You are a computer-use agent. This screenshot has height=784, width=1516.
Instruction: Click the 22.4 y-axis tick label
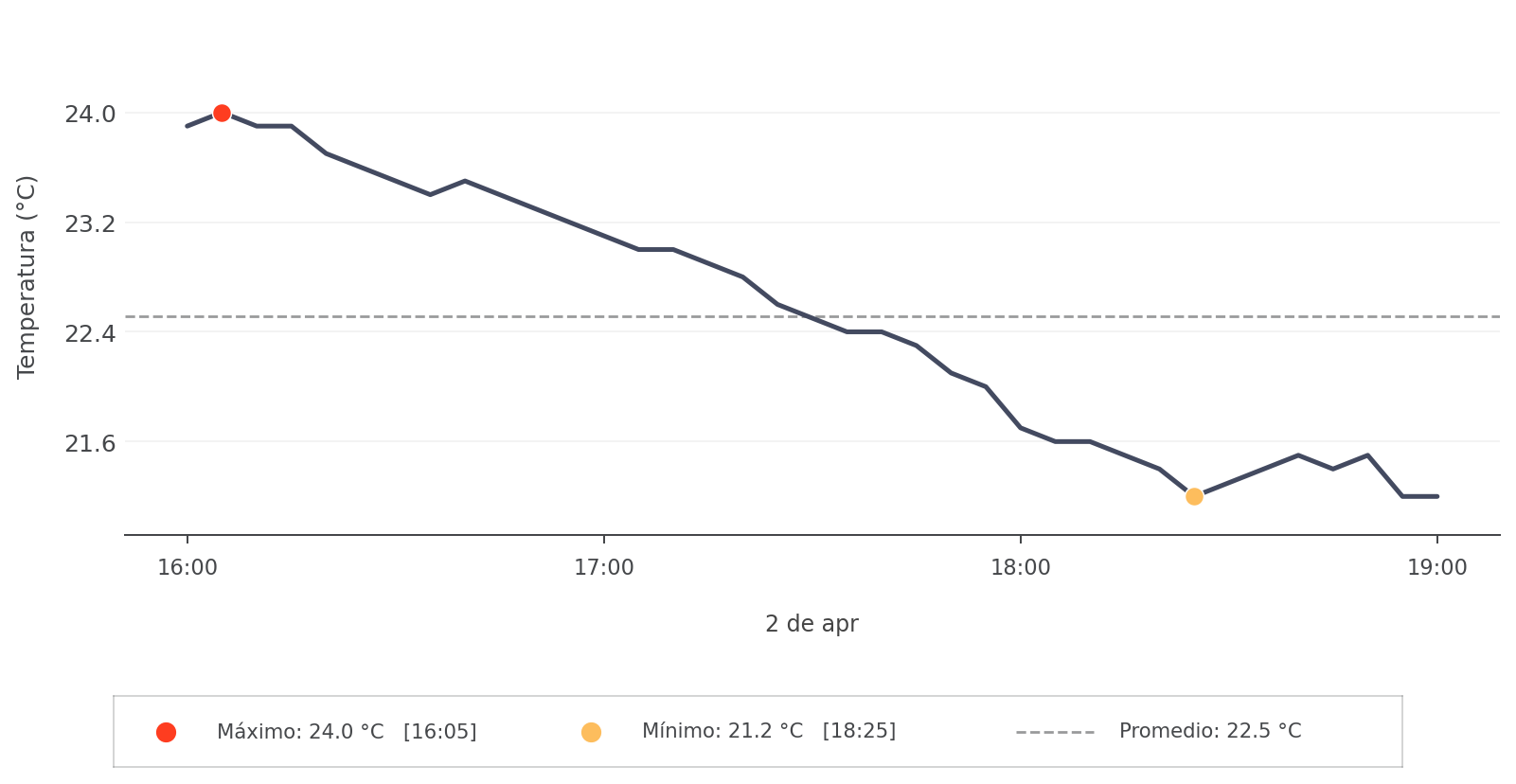pyautogui.click(x=90, y=333)
